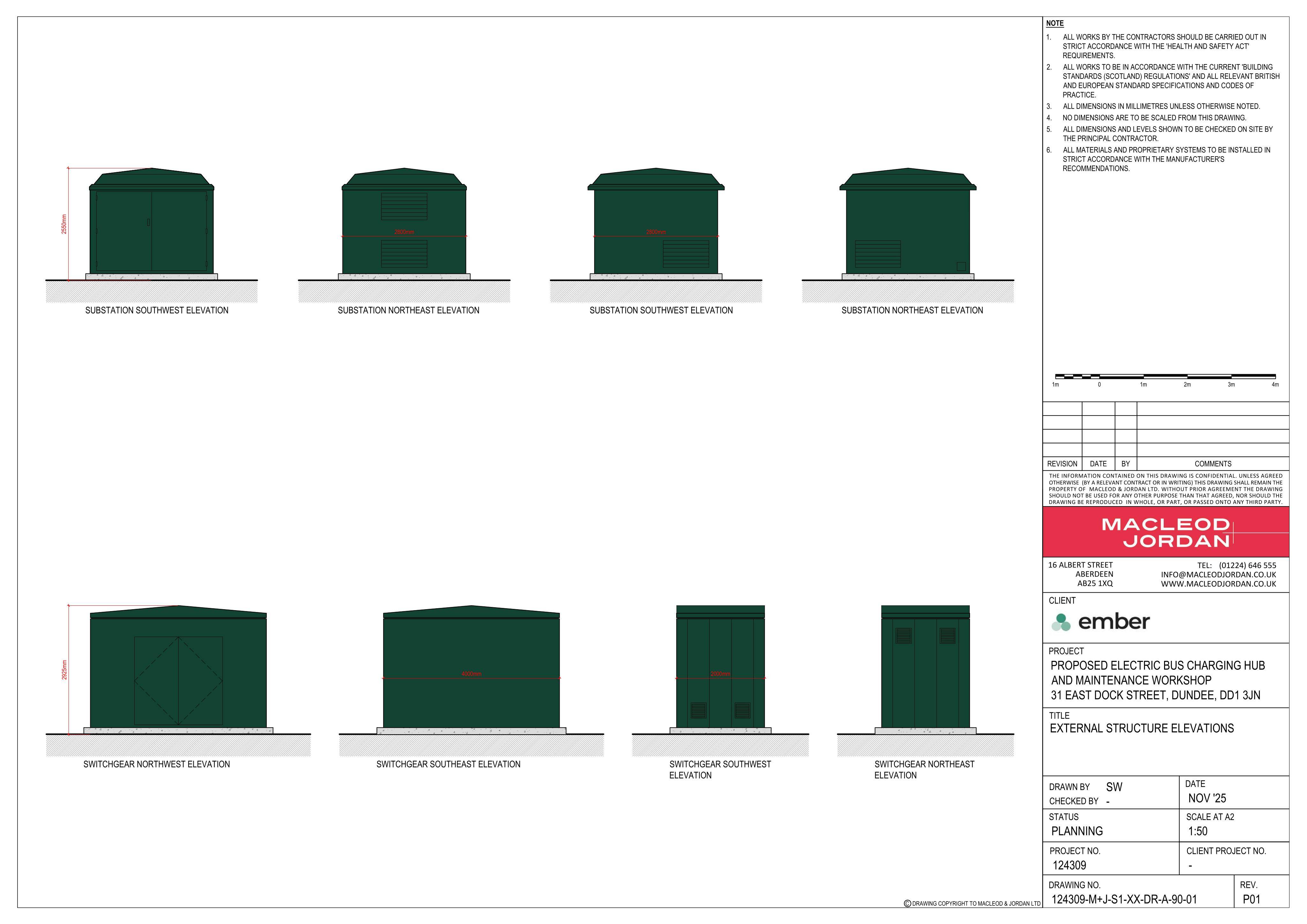This screenshot has height=924, width=1307.
Task: Click the 16 Albert Street address line
Action: coord(1080,565)
